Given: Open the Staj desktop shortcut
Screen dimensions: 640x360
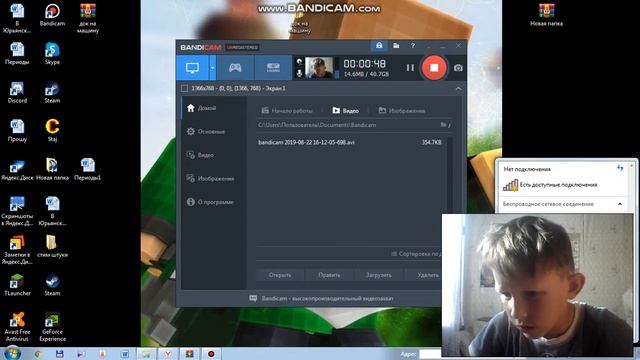Looking at the screenshot, I should (52, 131).
